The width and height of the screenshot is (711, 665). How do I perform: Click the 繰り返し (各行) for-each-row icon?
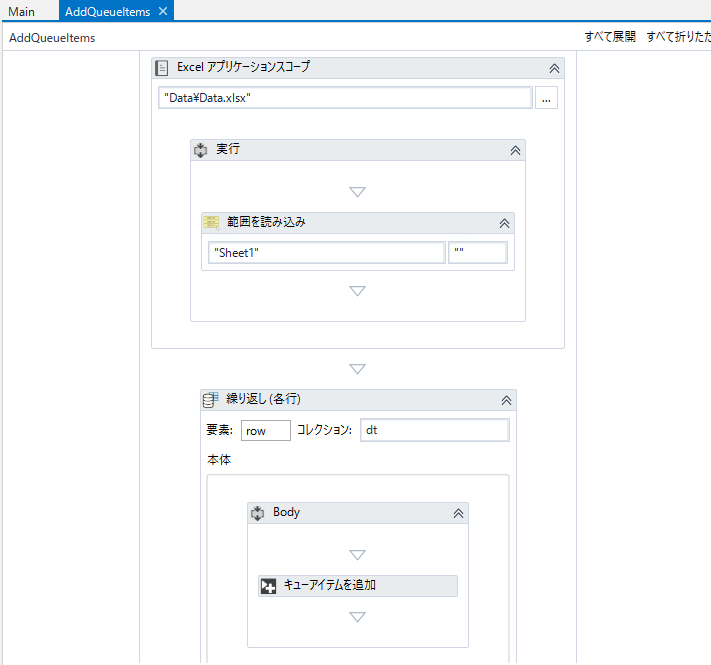pyautogui.click(x=210, y=399)
